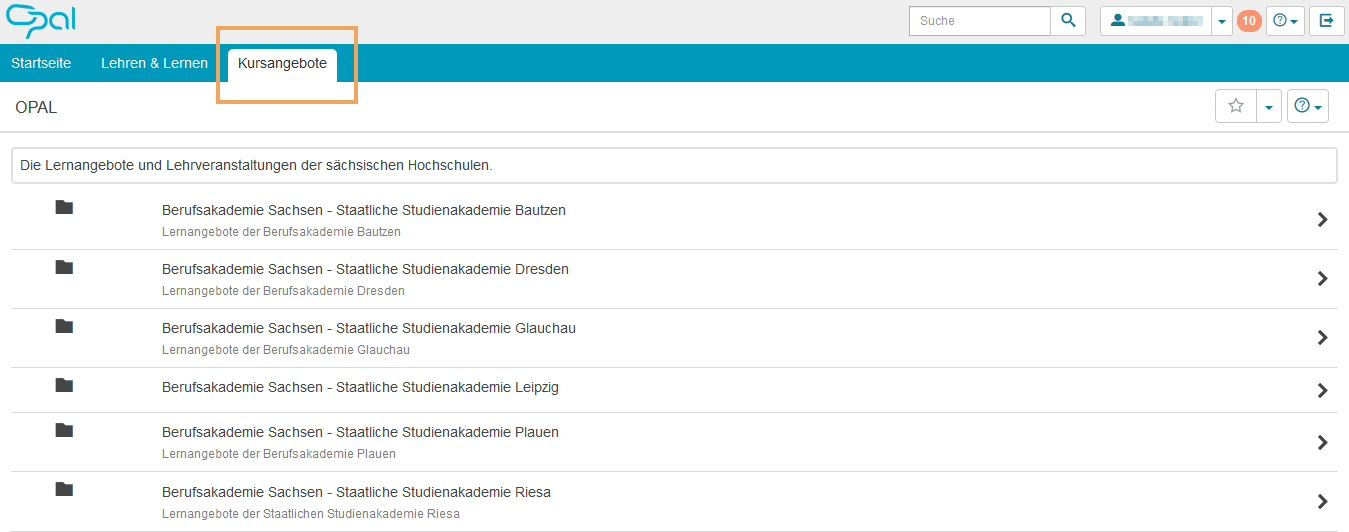Click the logout icon in header
Image resolution: width=1349 pixels, height=532 pixels.
coord(1326,21)
